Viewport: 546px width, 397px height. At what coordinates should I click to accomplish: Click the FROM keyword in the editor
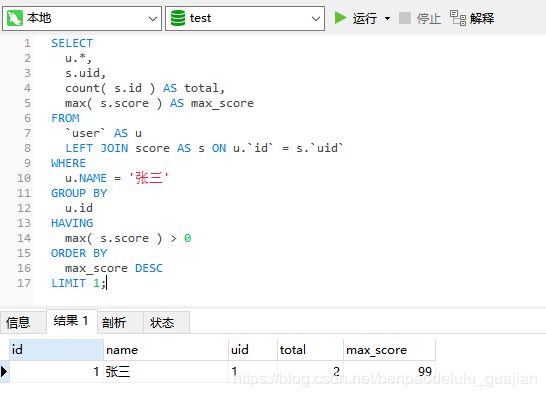click(65, 118)
